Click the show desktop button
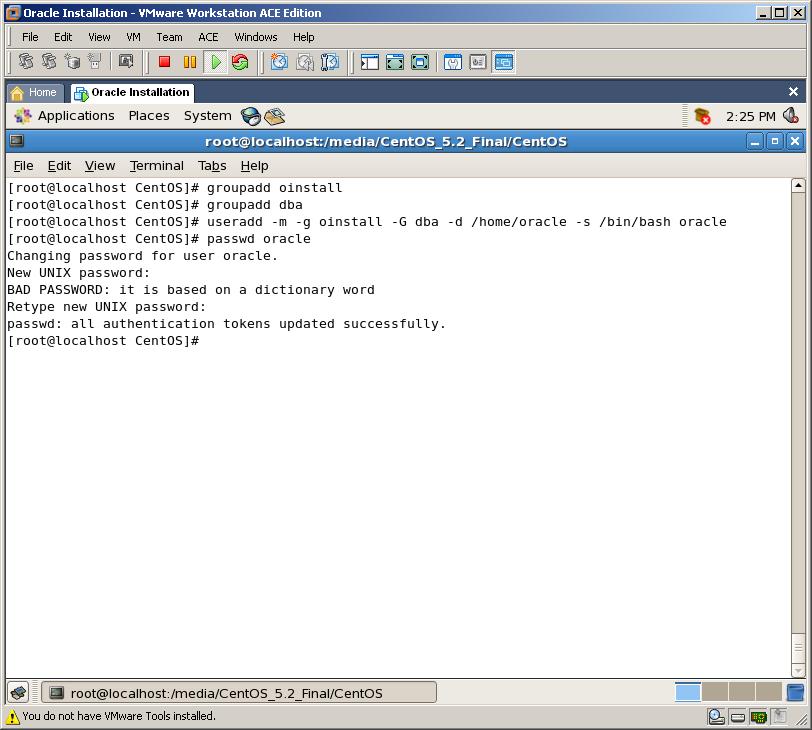The image size is (812, 730). (x=18, y=693)
